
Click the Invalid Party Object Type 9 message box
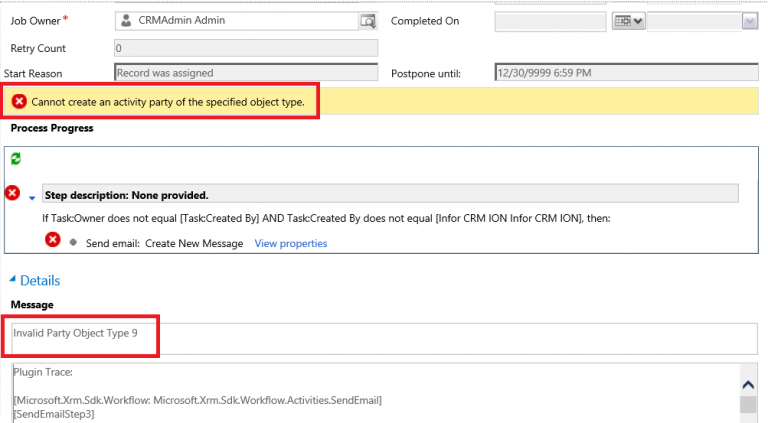tap(384, 339)
